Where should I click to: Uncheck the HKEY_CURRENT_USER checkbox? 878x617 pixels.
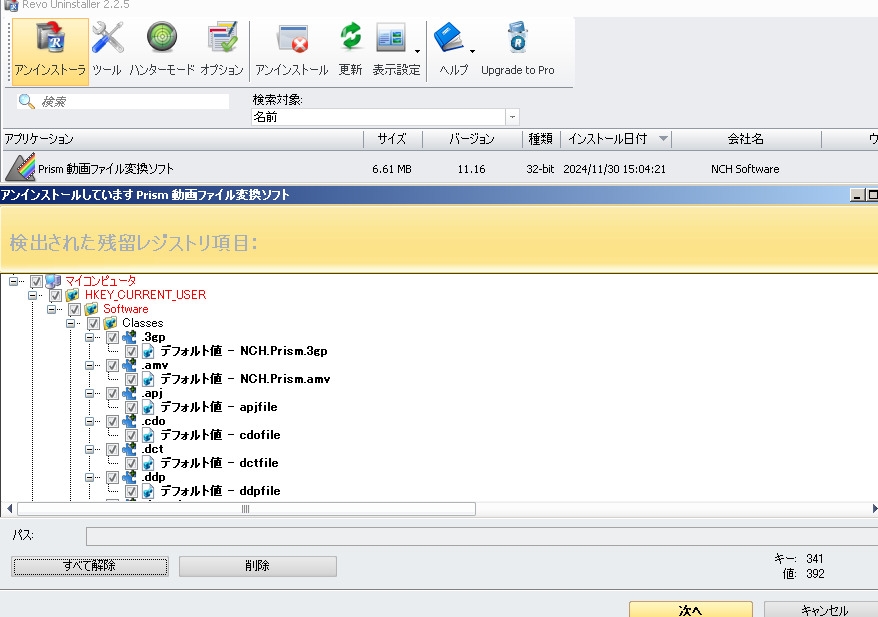[55, 295]
